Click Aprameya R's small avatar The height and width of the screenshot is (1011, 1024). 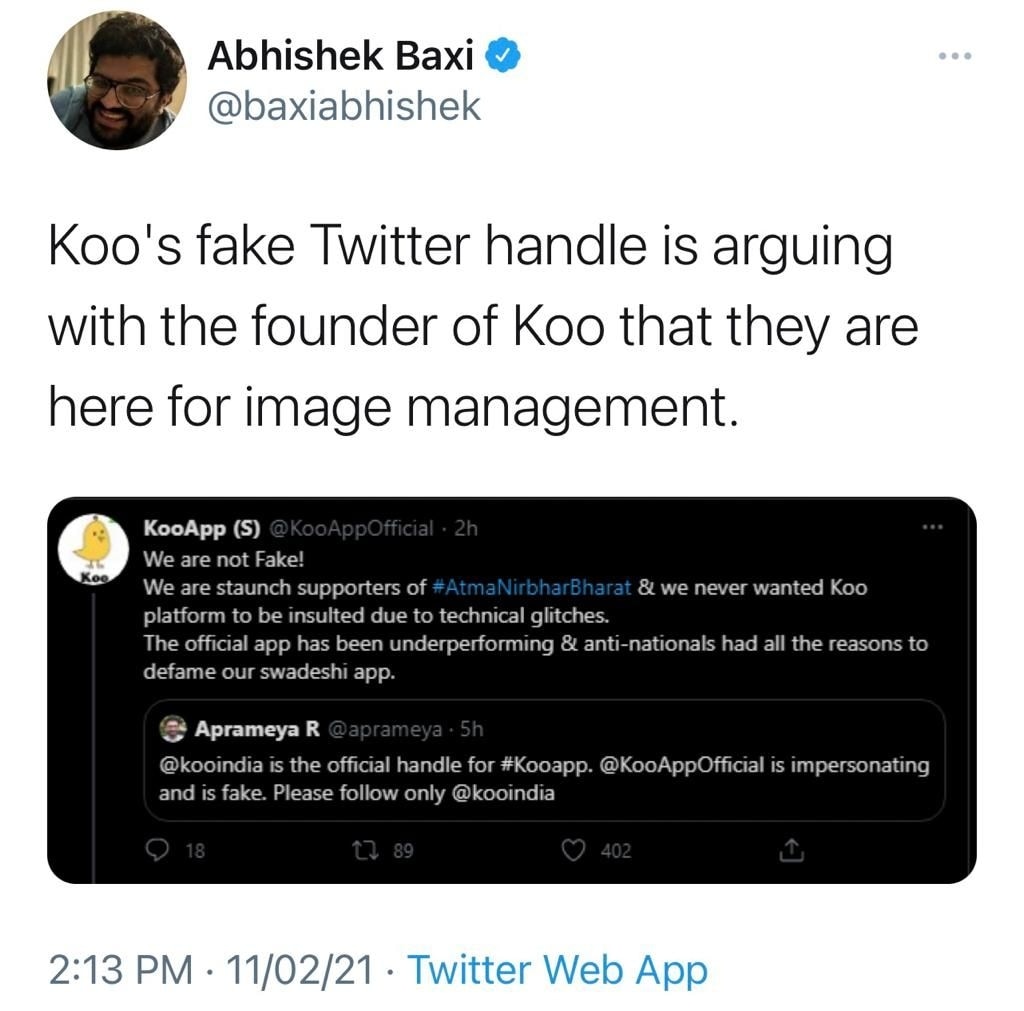point(173,729)
